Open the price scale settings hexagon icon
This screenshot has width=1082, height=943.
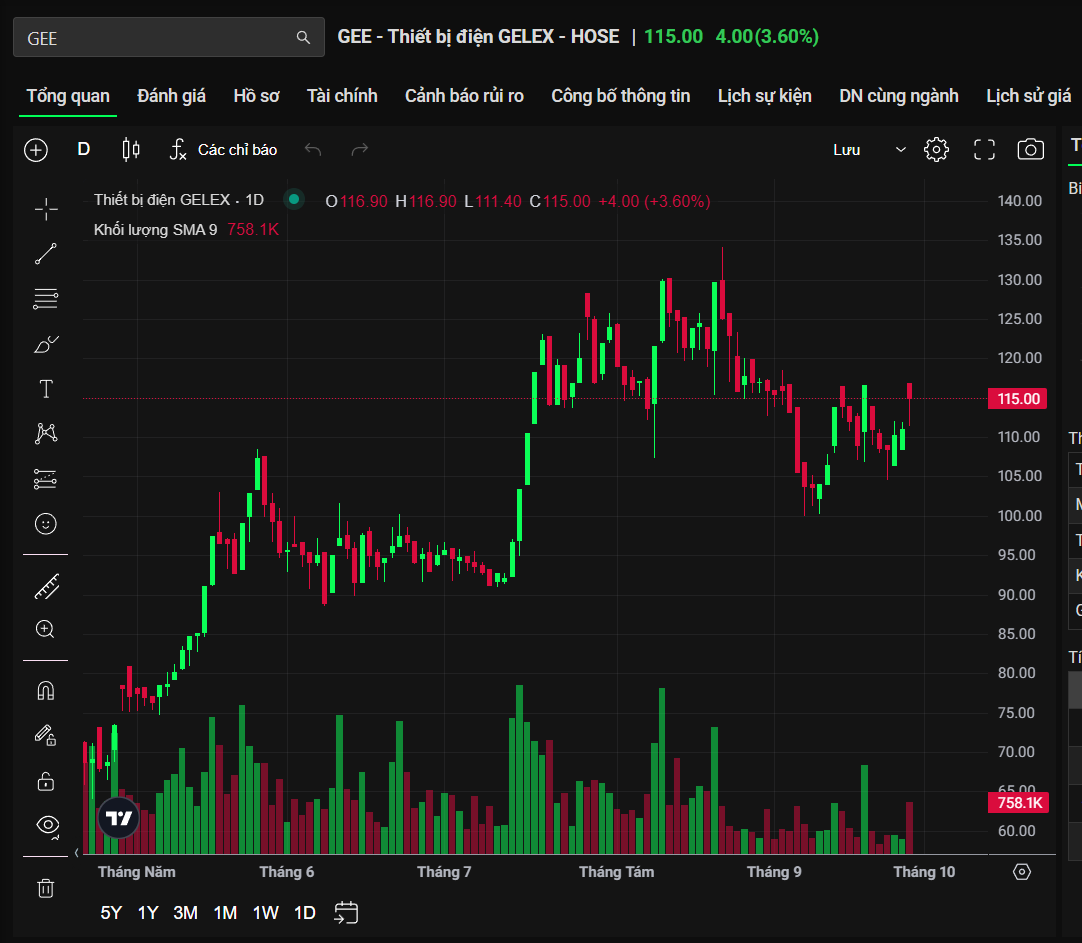coord(1022,872)
